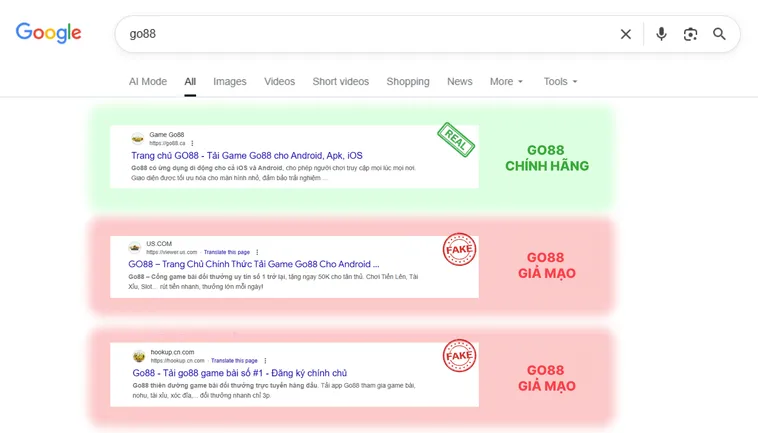Switch to the Images tab

click(x=229, y=82)
